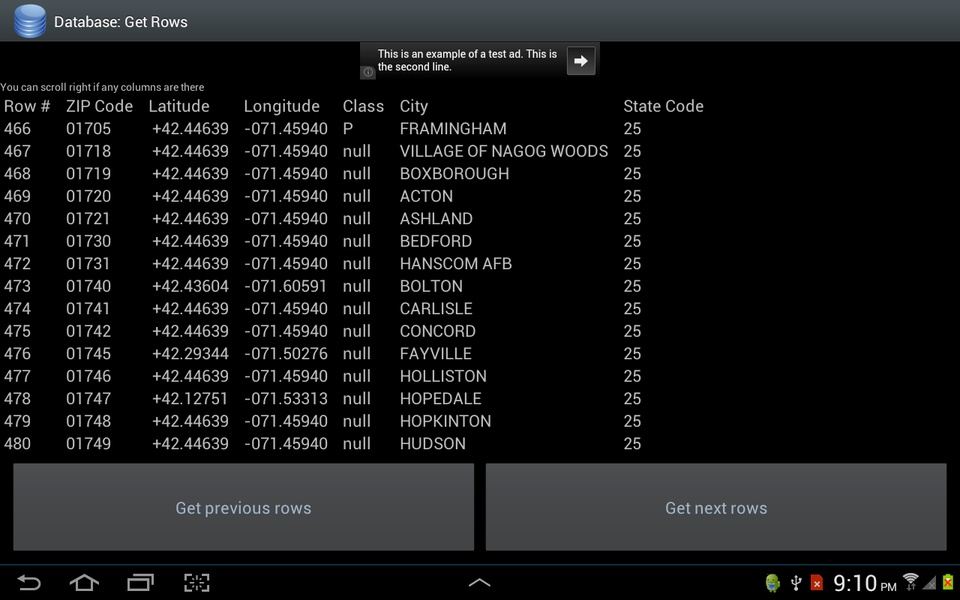This screenshot has width=960, height=600.
Task: Click row number 473
Action: point(17,286)
